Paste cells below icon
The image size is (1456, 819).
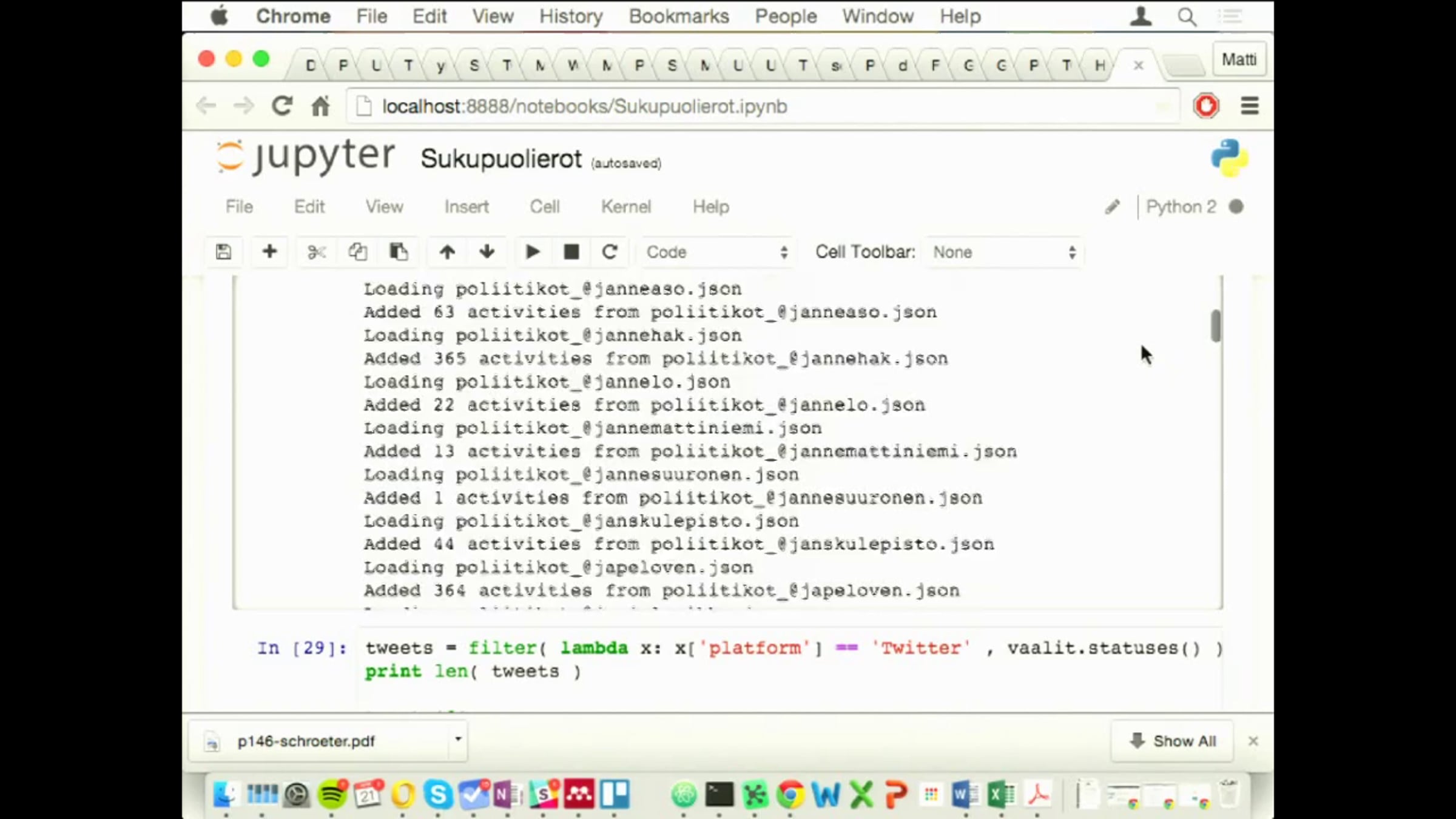(398, 252)
